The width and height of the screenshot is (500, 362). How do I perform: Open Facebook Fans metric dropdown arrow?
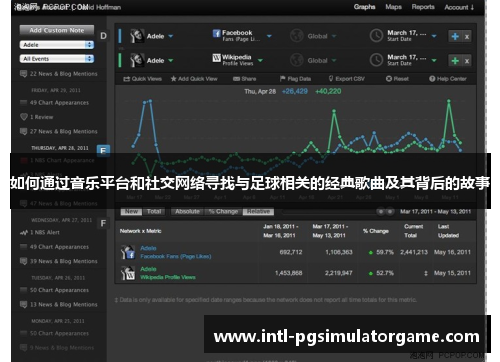(x=269, y=36)
